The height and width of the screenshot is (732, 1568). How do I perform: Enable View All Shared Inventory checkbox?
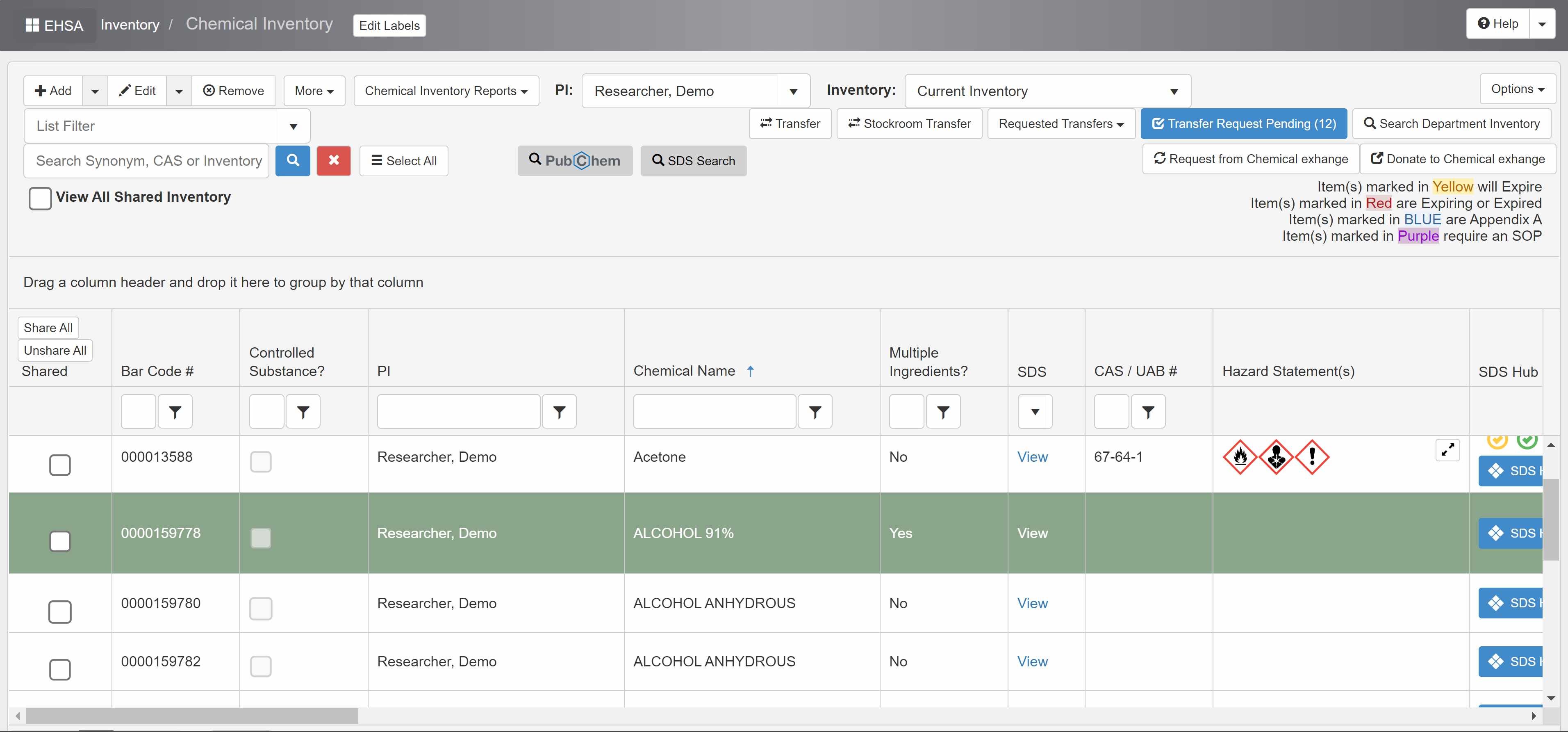40,198
